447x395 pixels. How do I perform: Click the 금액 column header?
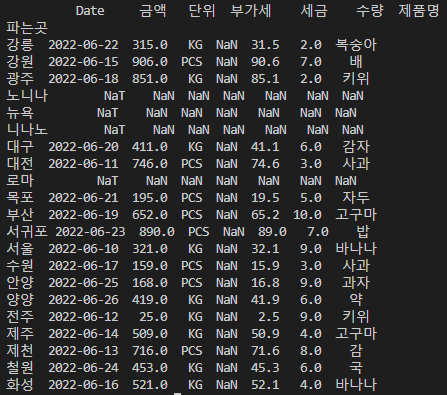153,11
